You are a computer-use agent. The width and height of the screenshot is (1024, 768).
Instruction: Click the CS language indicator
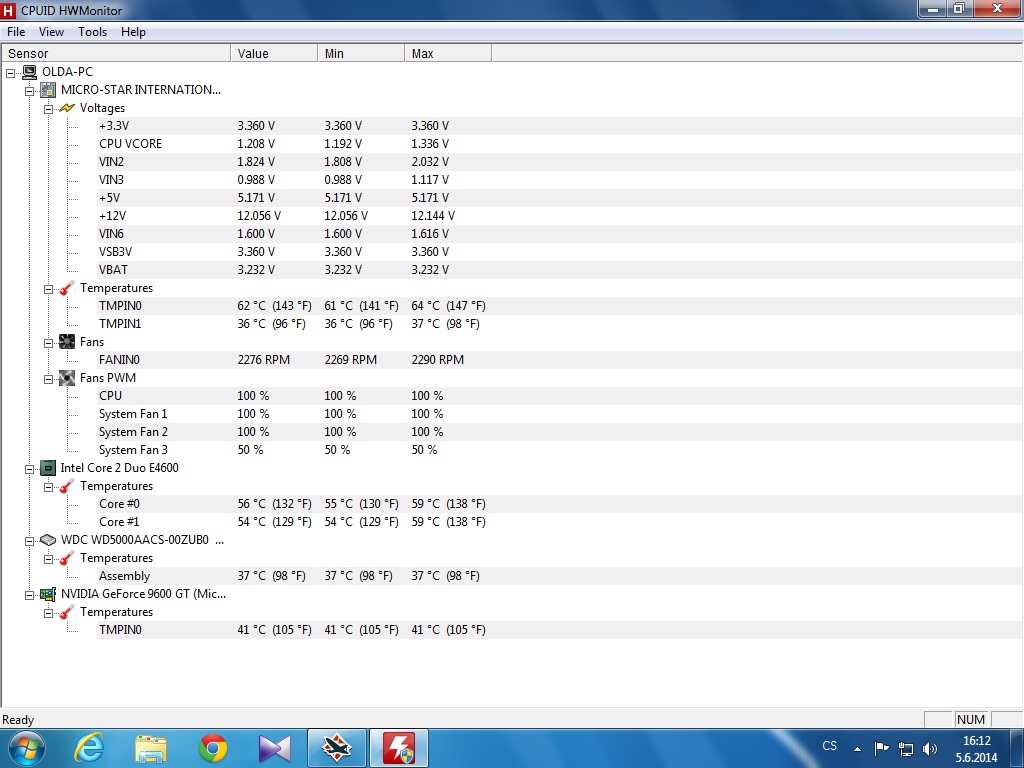(829, 746)
